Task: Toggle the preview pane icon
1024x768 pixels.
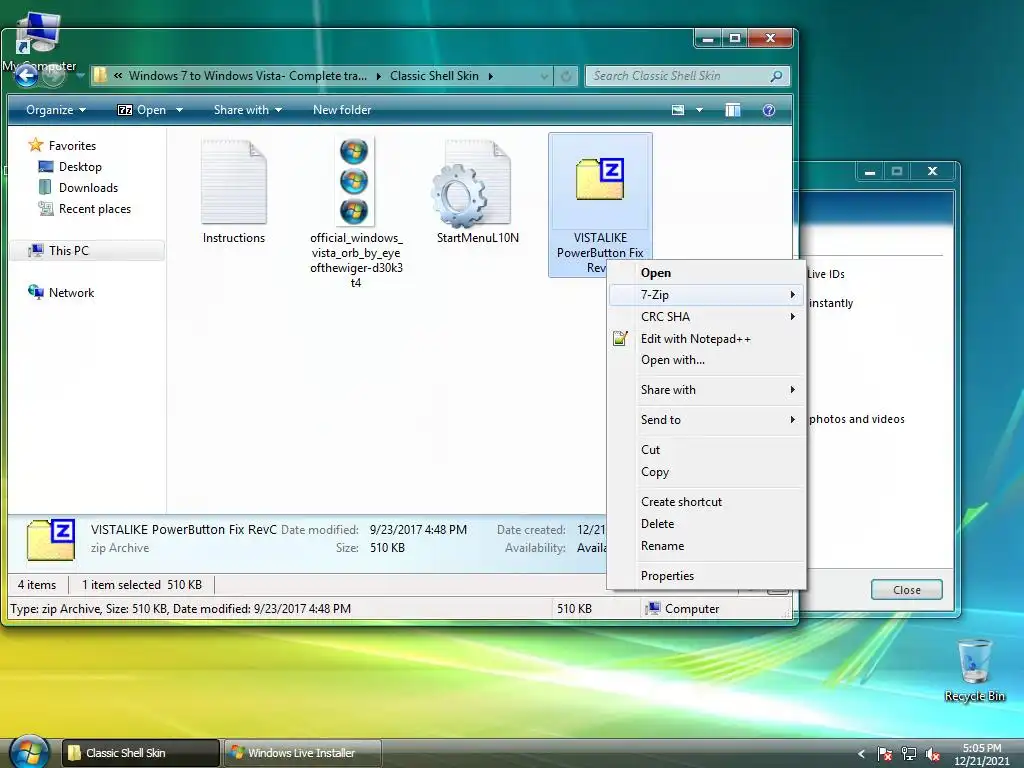Action: (x=733, y=110)
